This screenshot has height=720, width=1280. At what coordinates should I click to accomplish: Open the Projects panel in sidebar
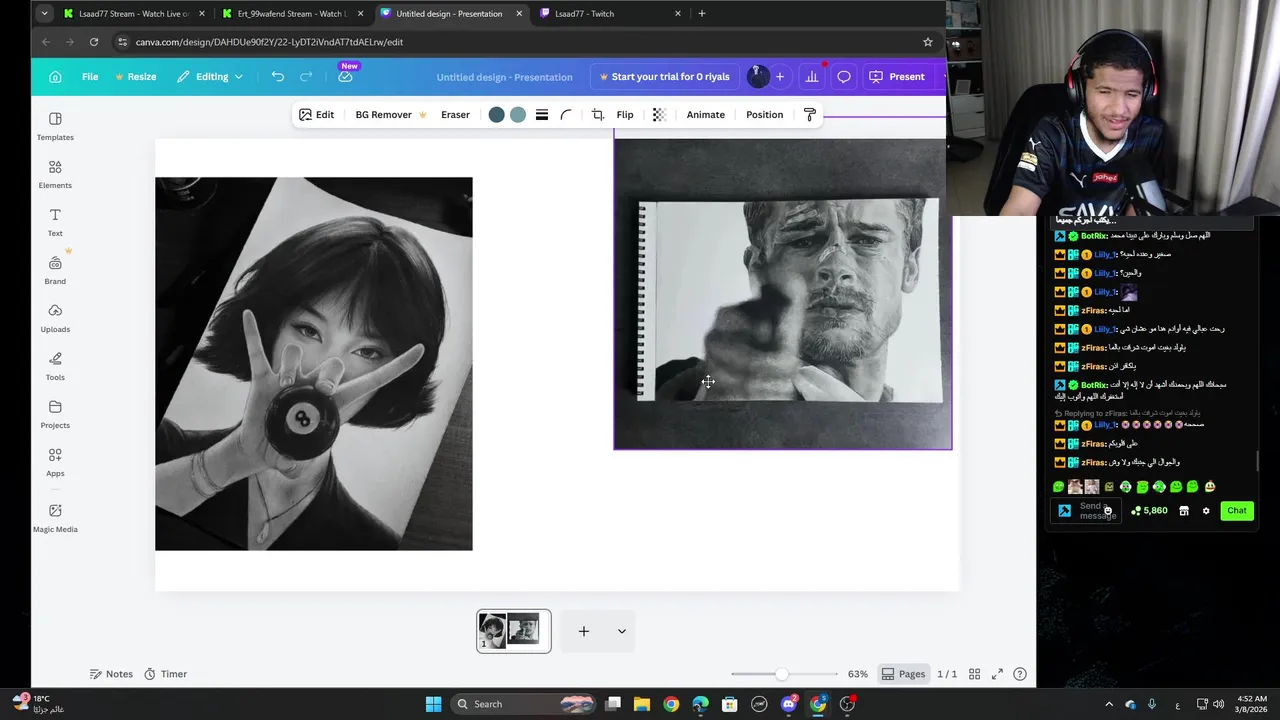(x=55, y=414)
